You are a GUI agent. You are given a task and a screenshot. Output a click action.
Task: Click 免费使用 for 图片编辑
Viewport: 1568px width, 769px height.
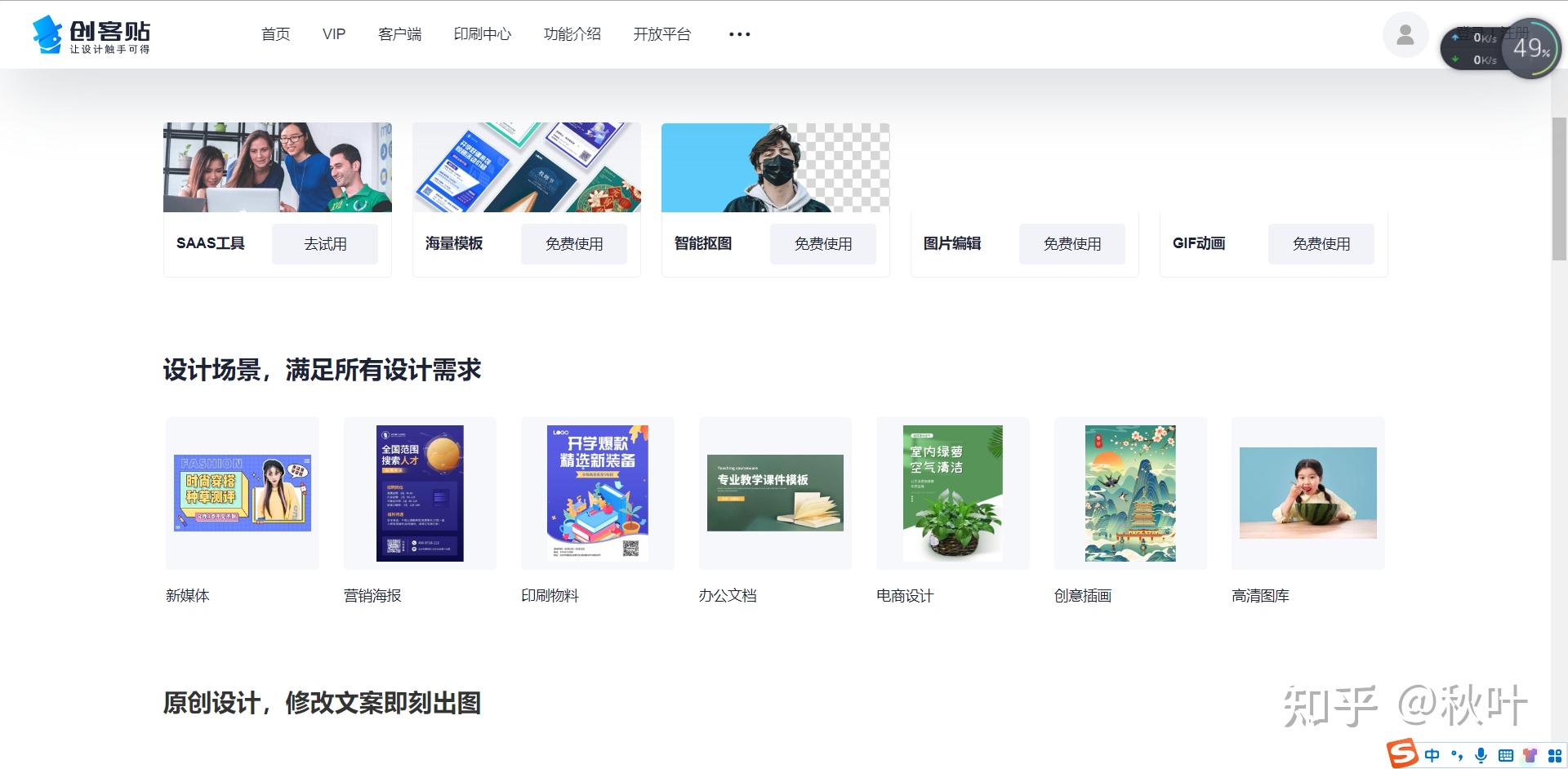coord(1072,244)
